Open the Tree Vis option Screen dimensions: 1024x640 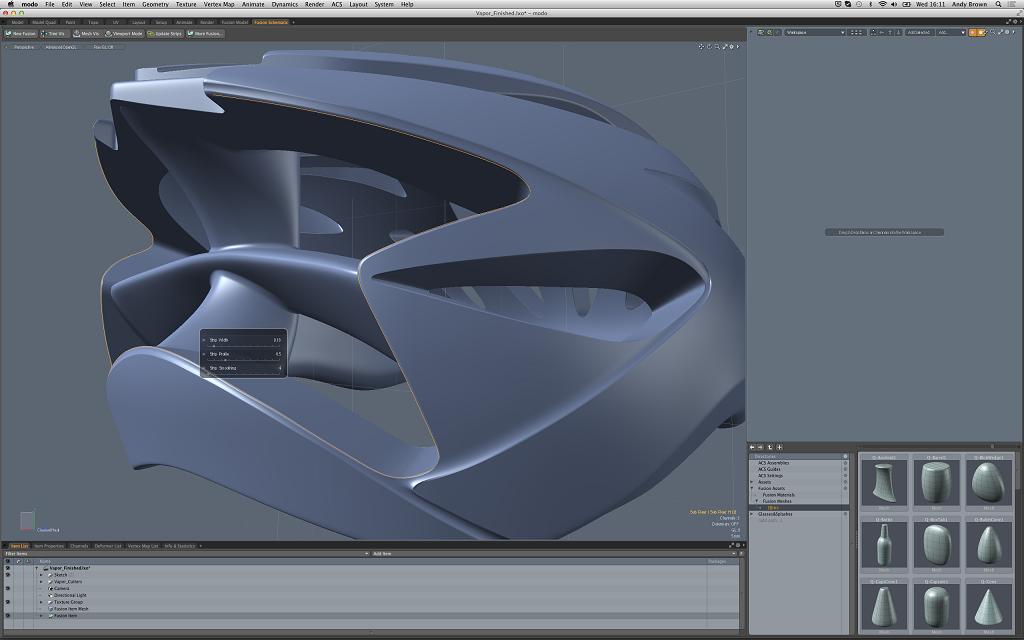[54, 33]
